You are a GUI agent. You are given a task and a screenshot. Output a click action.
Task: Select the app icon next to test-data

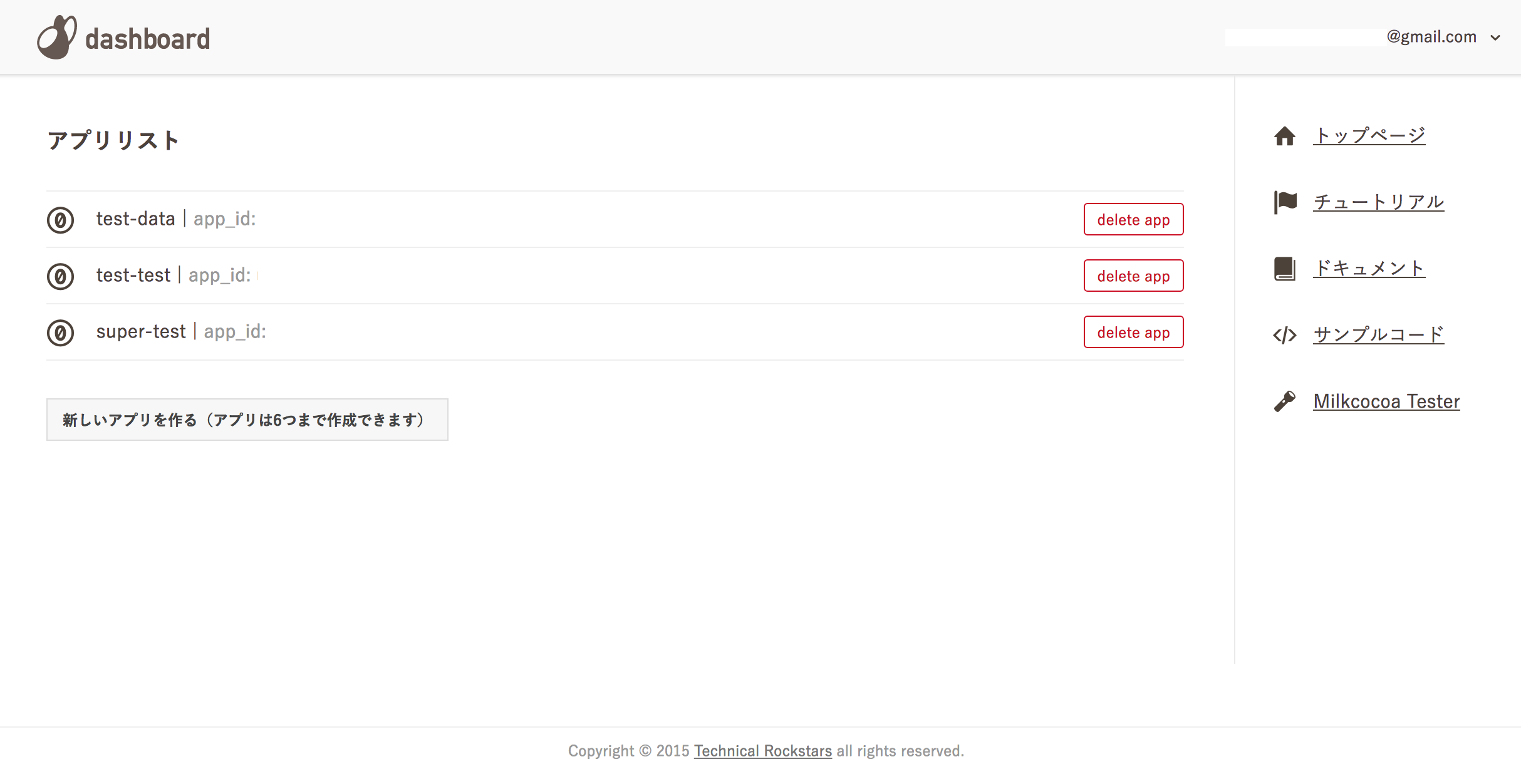[x=61, y=220]
